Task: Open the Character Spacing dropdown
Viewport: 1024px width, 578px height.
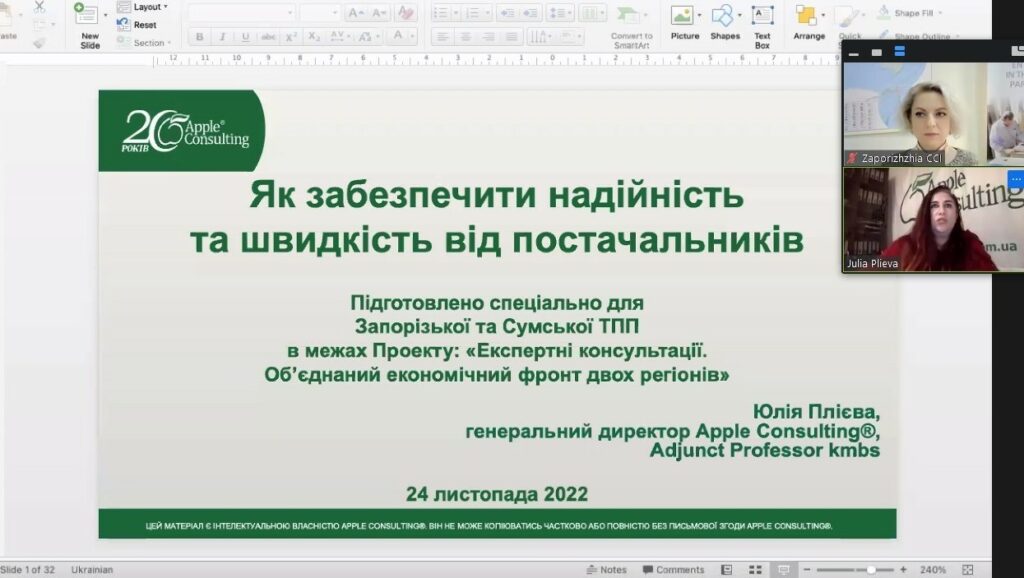Action: point(339,37)
